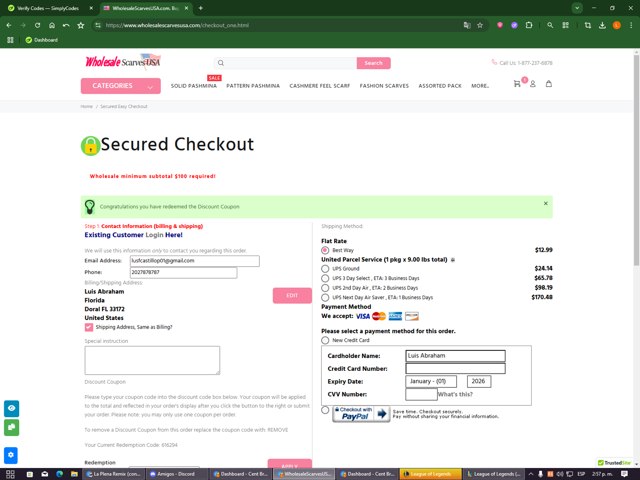Select UPS 3 Day Select shipping
The width and height of the screenshot is (640, 480).
325,278
